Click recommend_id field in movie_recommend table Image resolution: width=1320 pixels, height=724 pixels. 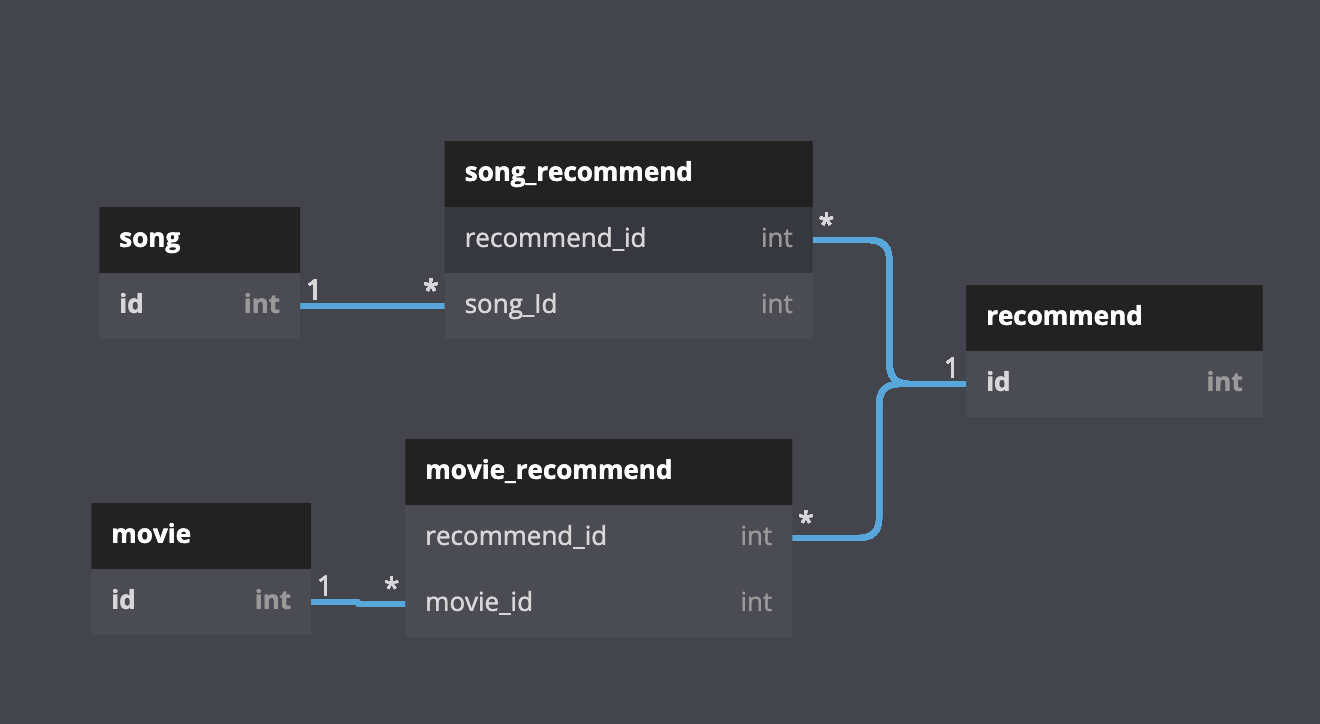pos(598,537)
